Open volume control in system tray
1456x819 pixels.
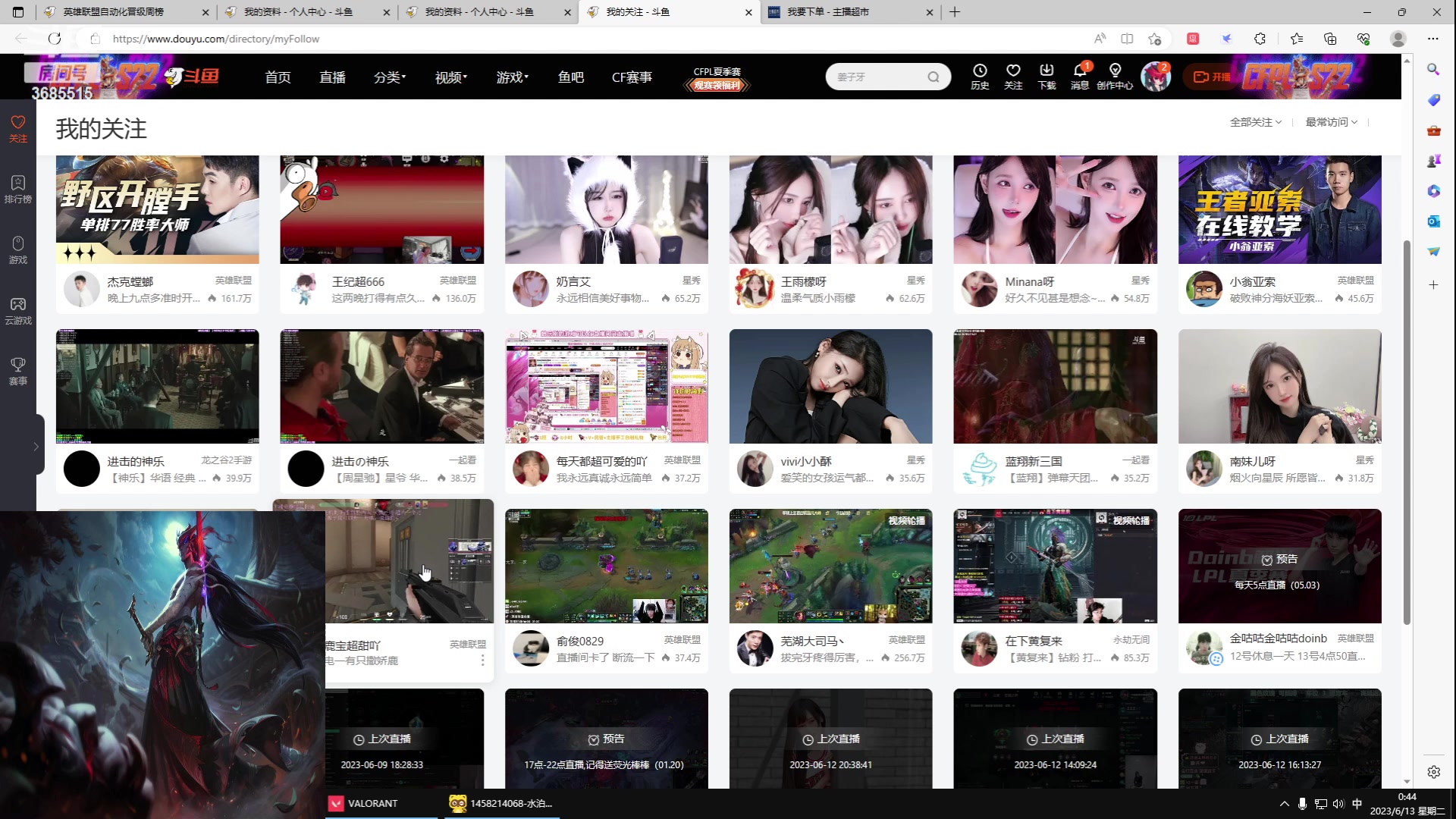[1338, 804]
